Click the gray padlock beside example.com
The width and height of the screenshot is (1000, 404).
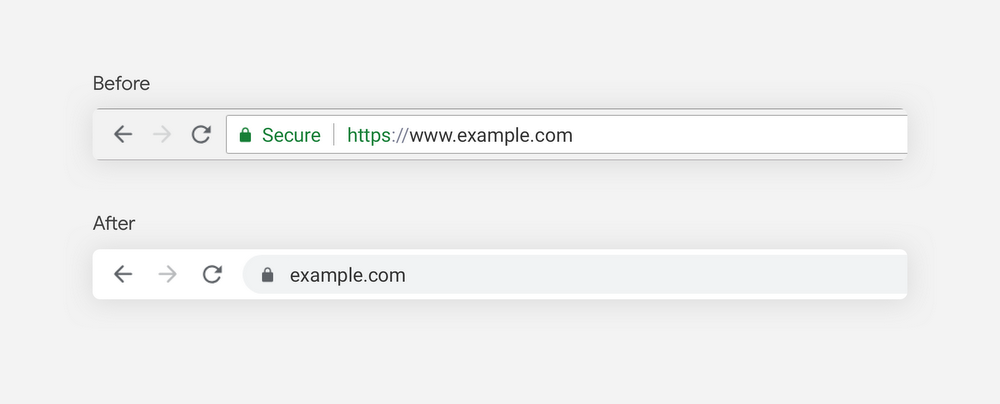(x=267, y=275)
